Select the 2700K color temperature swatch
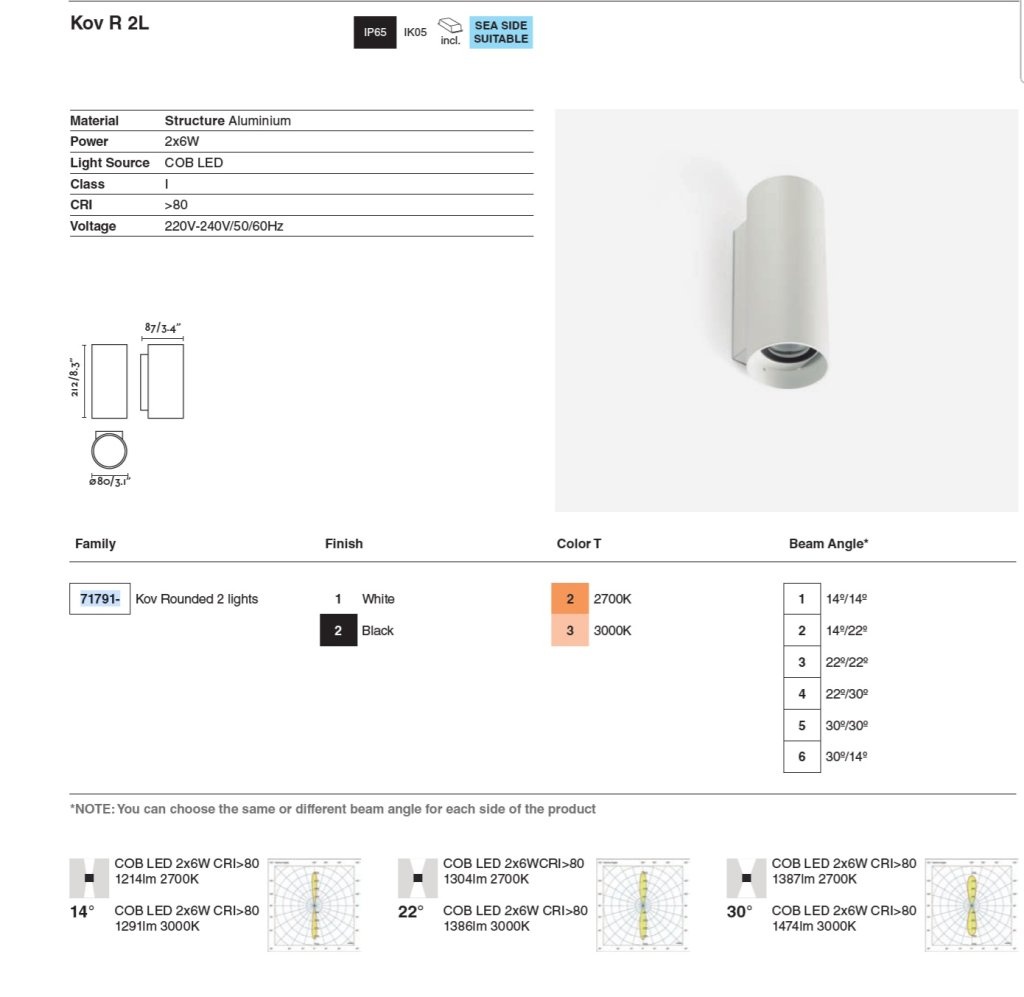The width and height of the screenshot is (1024, 997). (x=569, y=599)
